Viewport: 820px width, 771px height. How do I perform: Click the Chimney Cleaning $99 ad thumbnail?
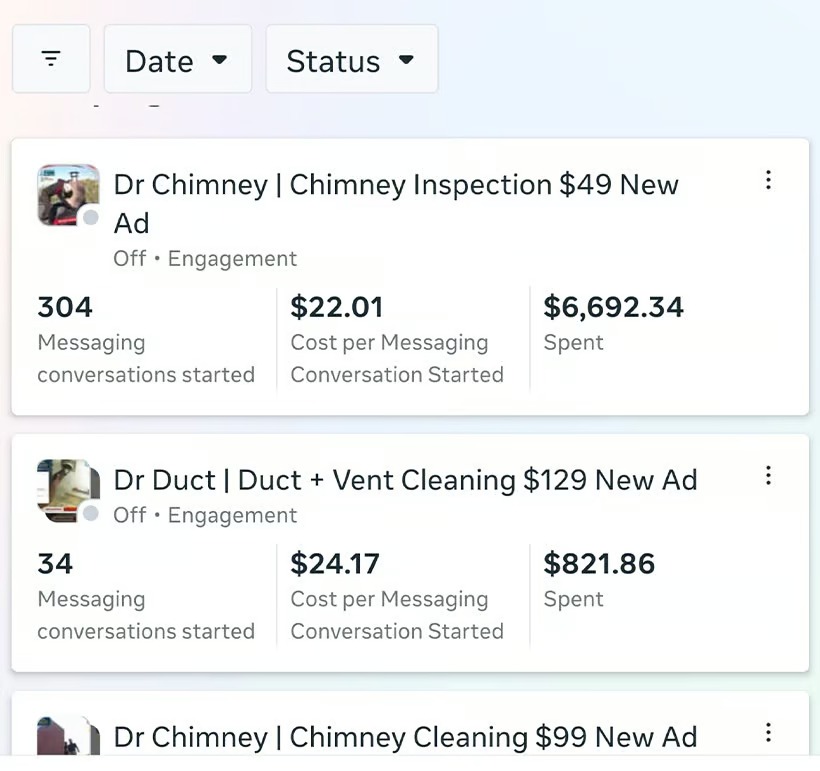(67, 737)
